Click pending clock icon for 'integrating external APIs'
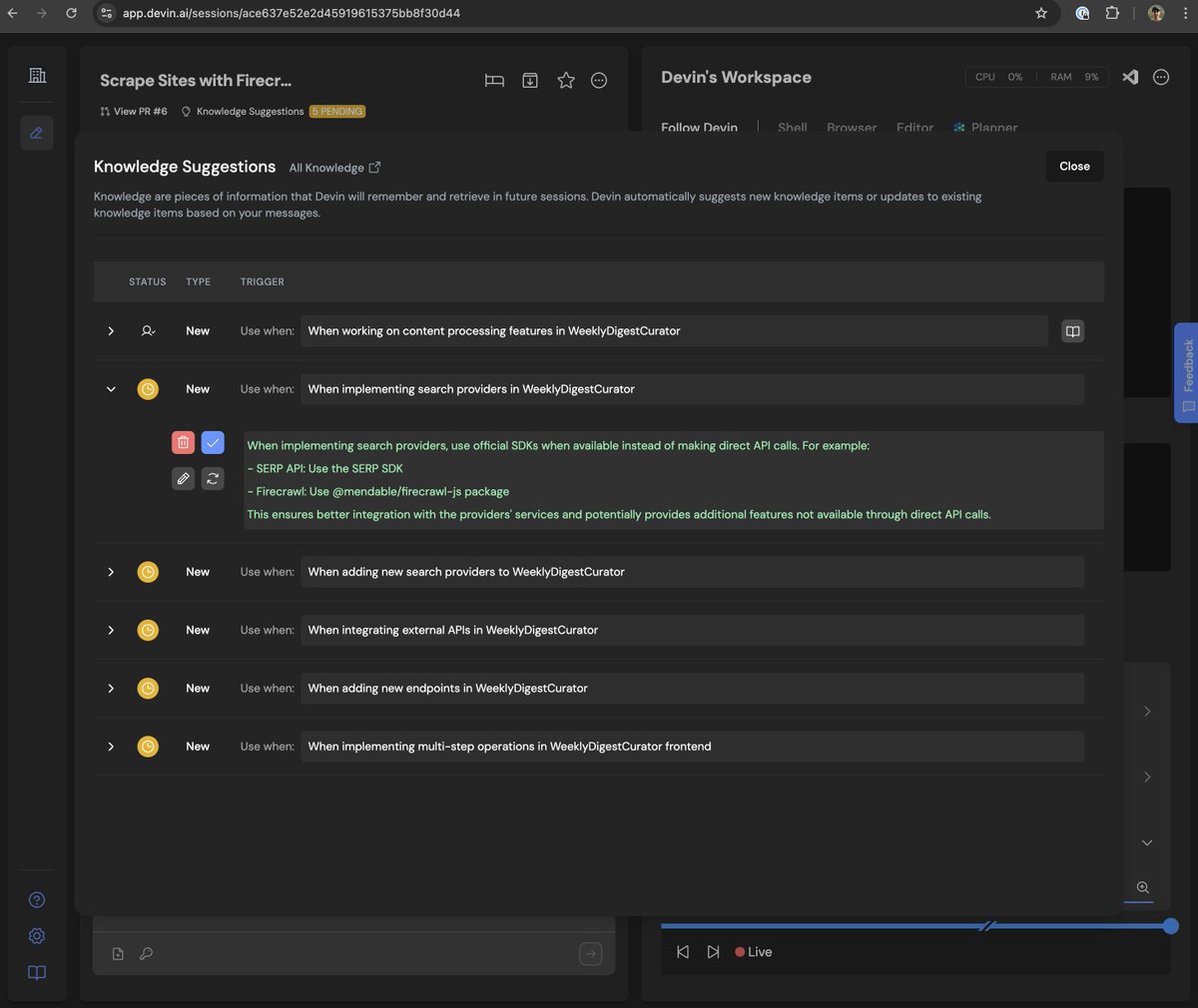1198x1008 pixels. 148,630
